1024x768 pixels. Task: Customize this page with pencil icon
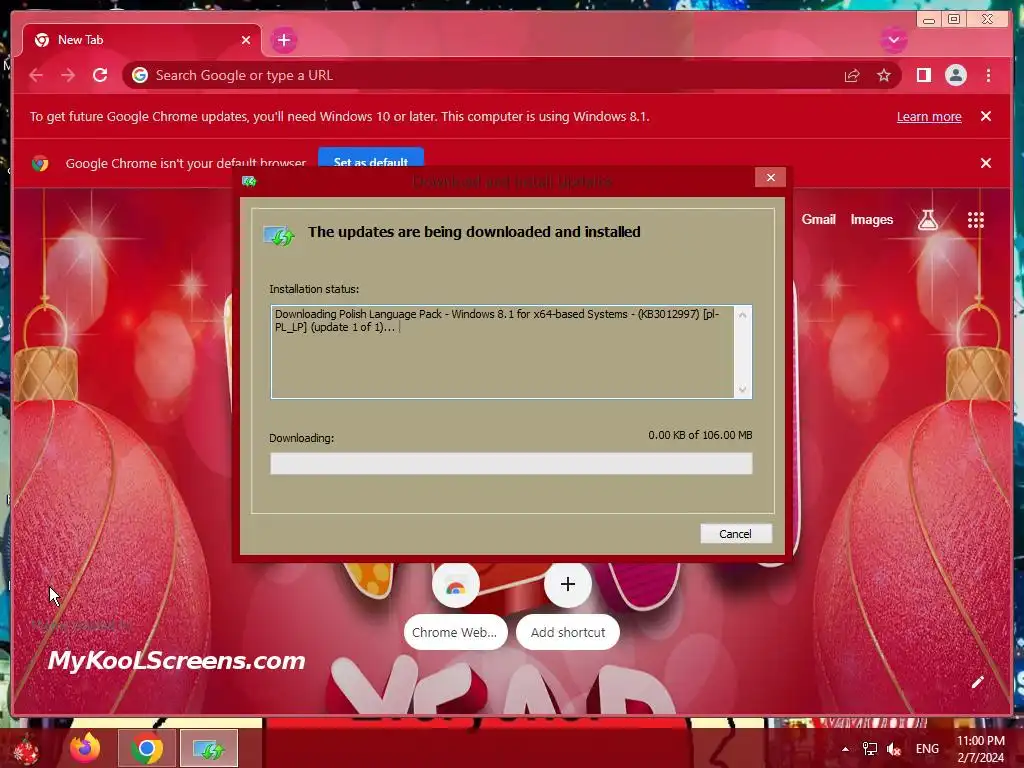pyautogui.click(x=976, y=683)
